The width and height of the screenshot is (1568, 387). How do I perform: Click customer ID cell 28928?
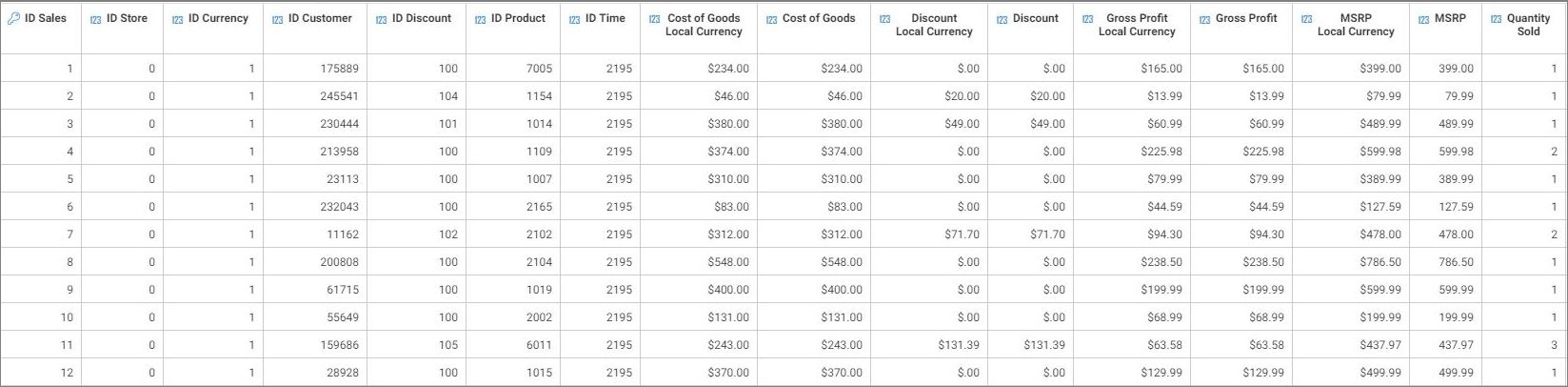[343, 373]
